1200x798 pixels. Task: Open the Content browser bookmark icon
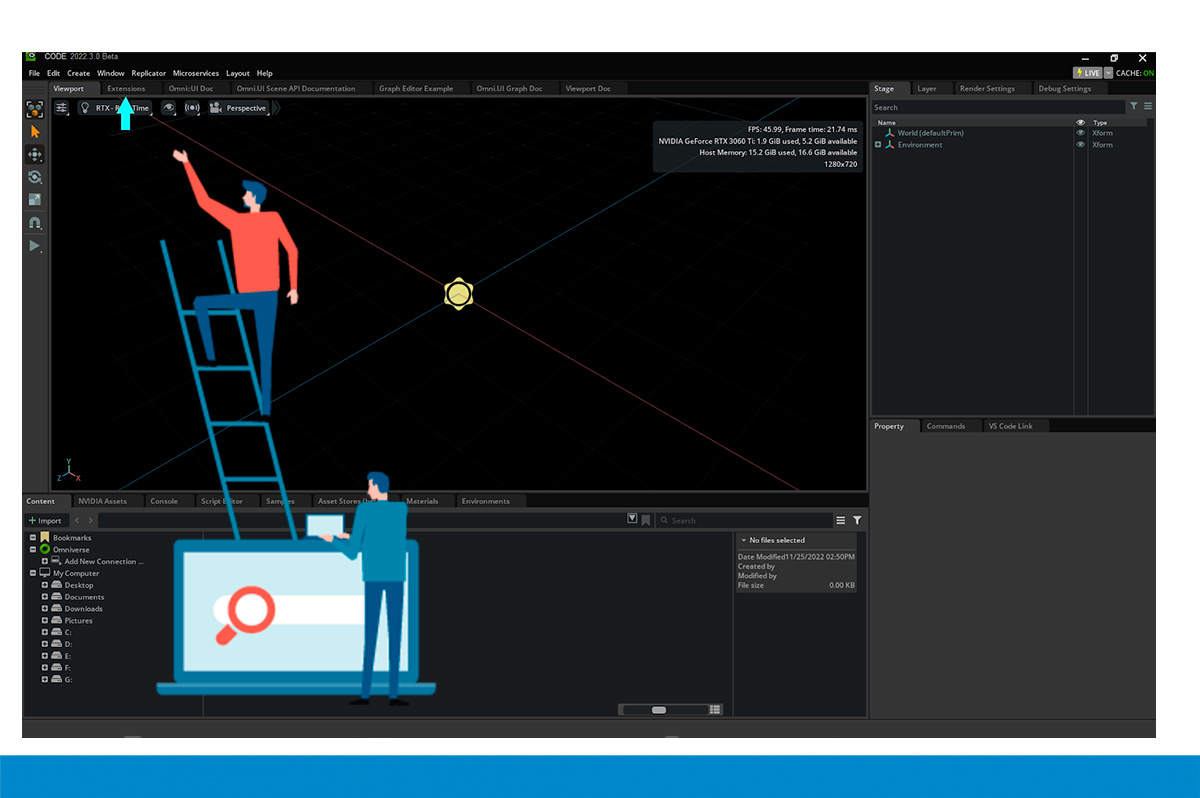click(646, 520)
